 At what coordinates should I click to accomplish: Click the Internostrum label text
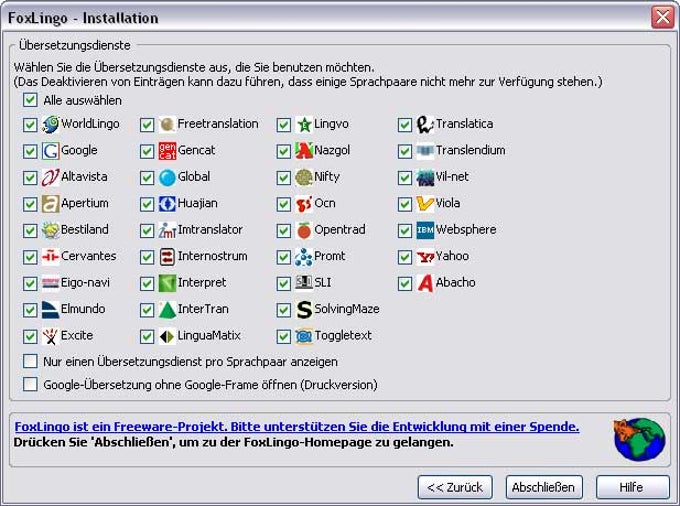(212, 256)
